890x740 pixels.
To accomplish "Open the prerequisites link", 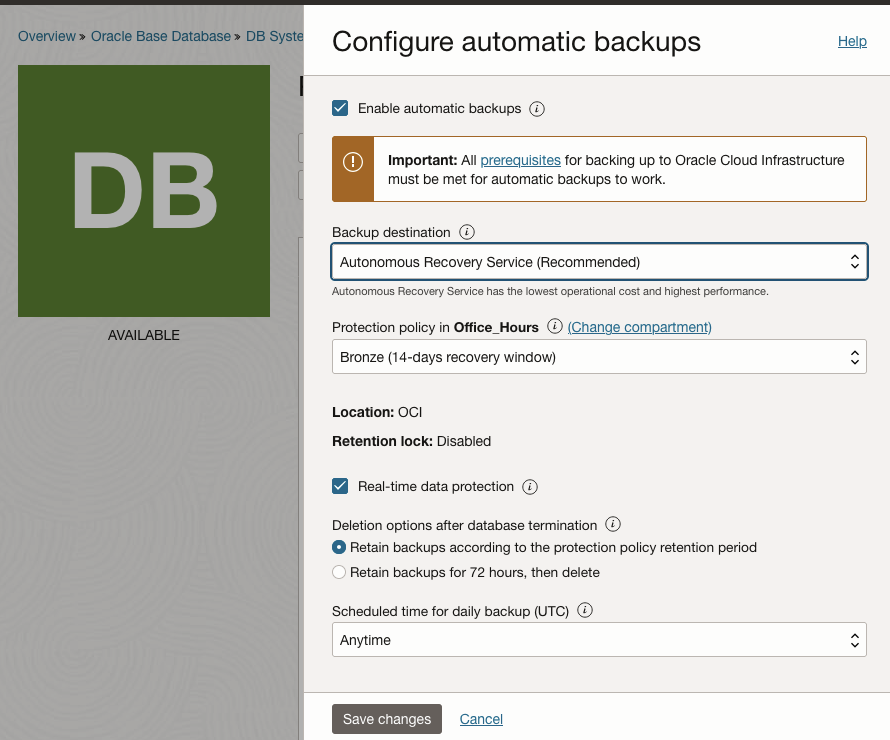I will (520, 160).
